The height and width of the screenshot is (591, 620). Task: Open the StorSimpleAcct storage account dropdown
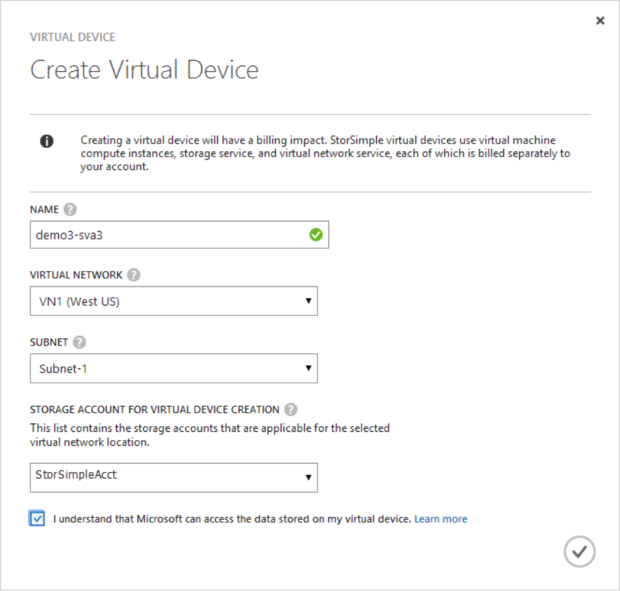pos(174,478)
